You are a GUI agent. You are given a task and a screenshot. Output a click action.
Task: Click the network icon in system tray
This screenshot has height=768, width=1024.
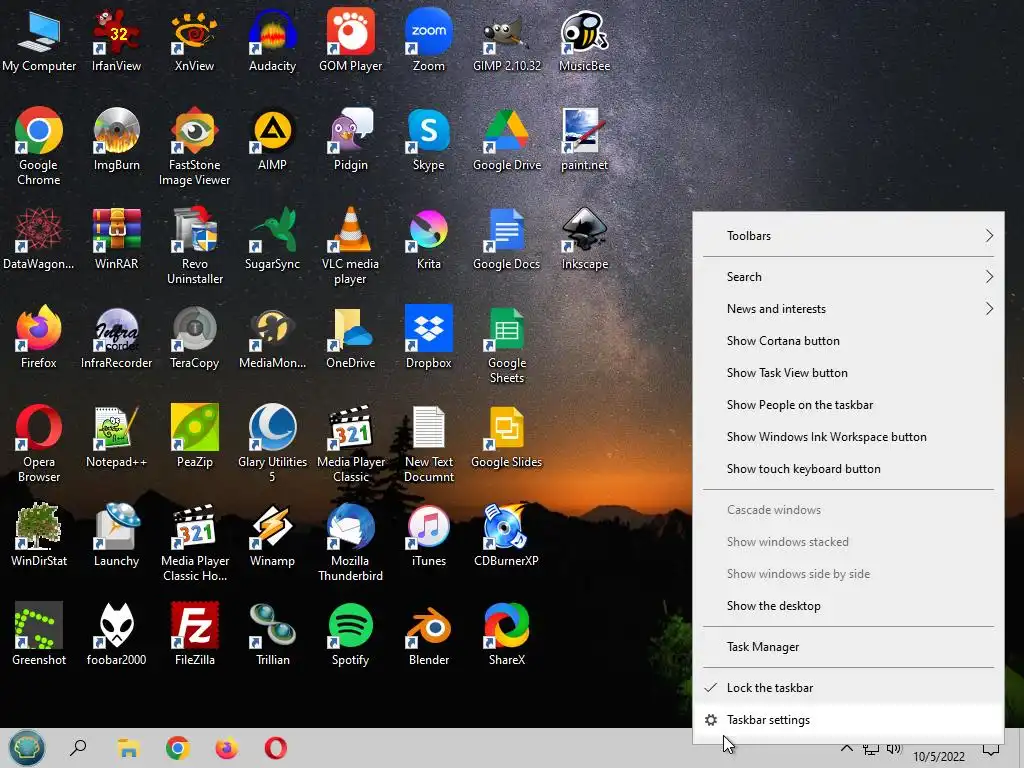point(871,749)
